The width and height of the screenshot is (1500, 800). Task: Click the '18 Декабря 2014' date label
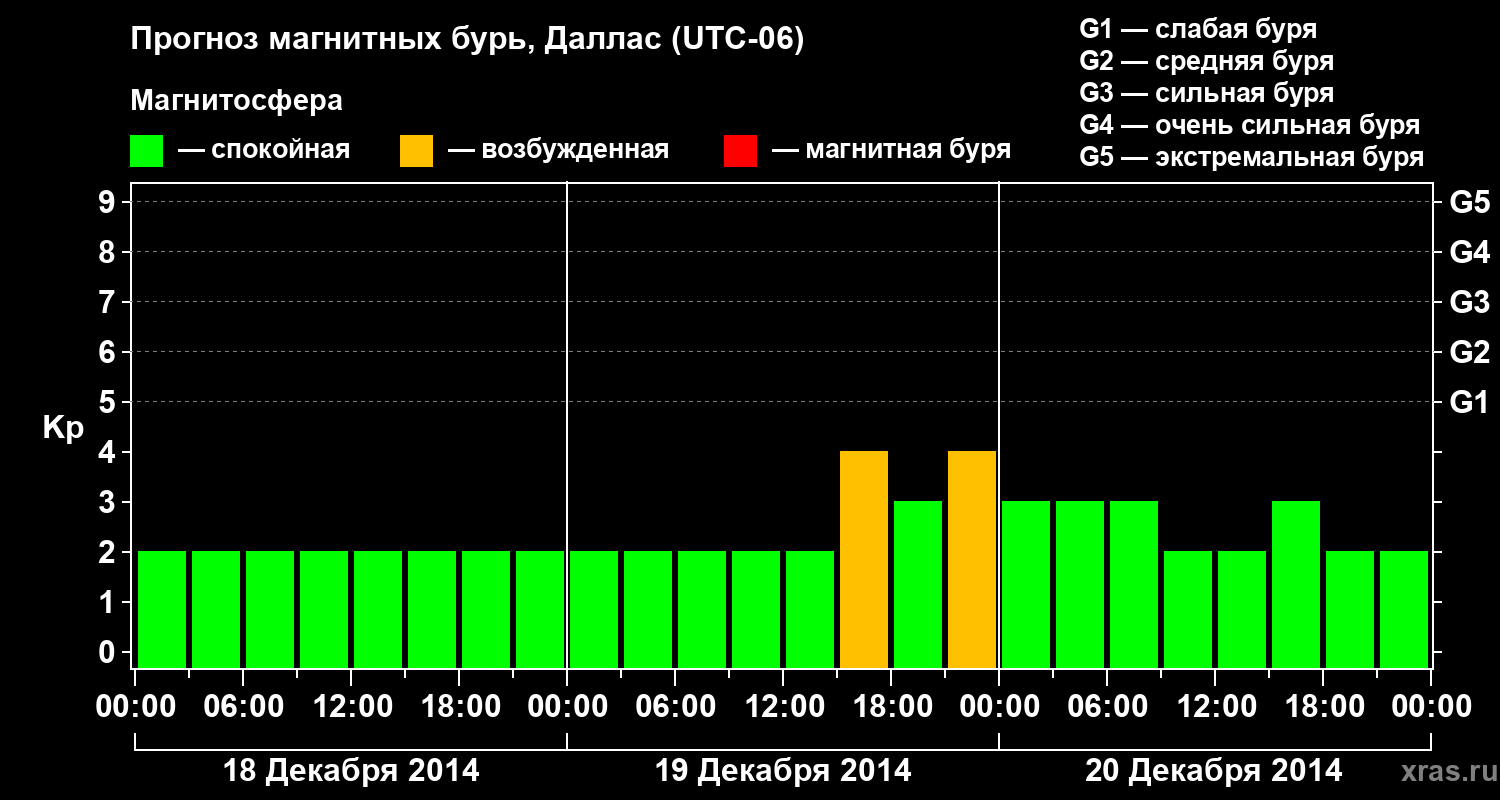click(351, 771)
